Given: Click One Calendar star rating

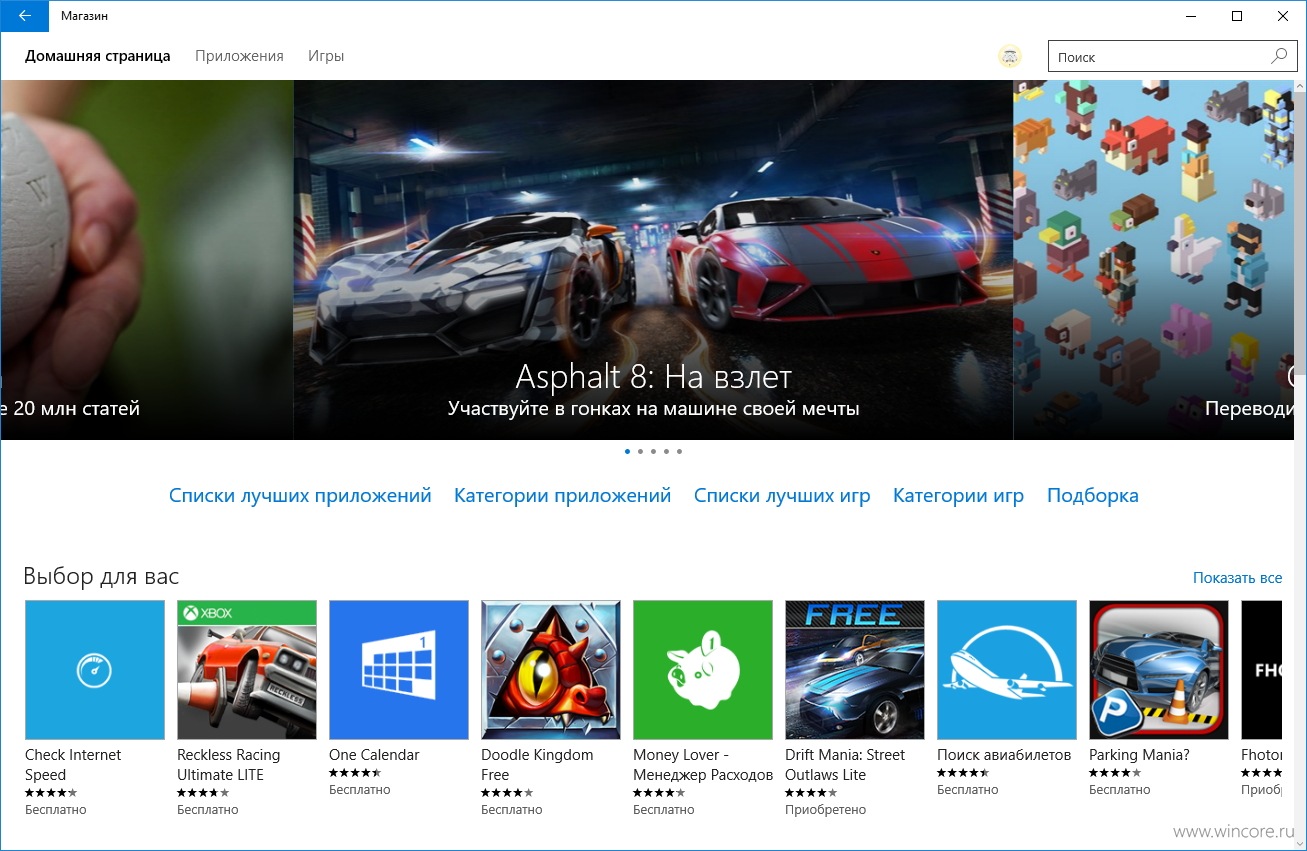Looking at the screenshot, I should 355,773.
